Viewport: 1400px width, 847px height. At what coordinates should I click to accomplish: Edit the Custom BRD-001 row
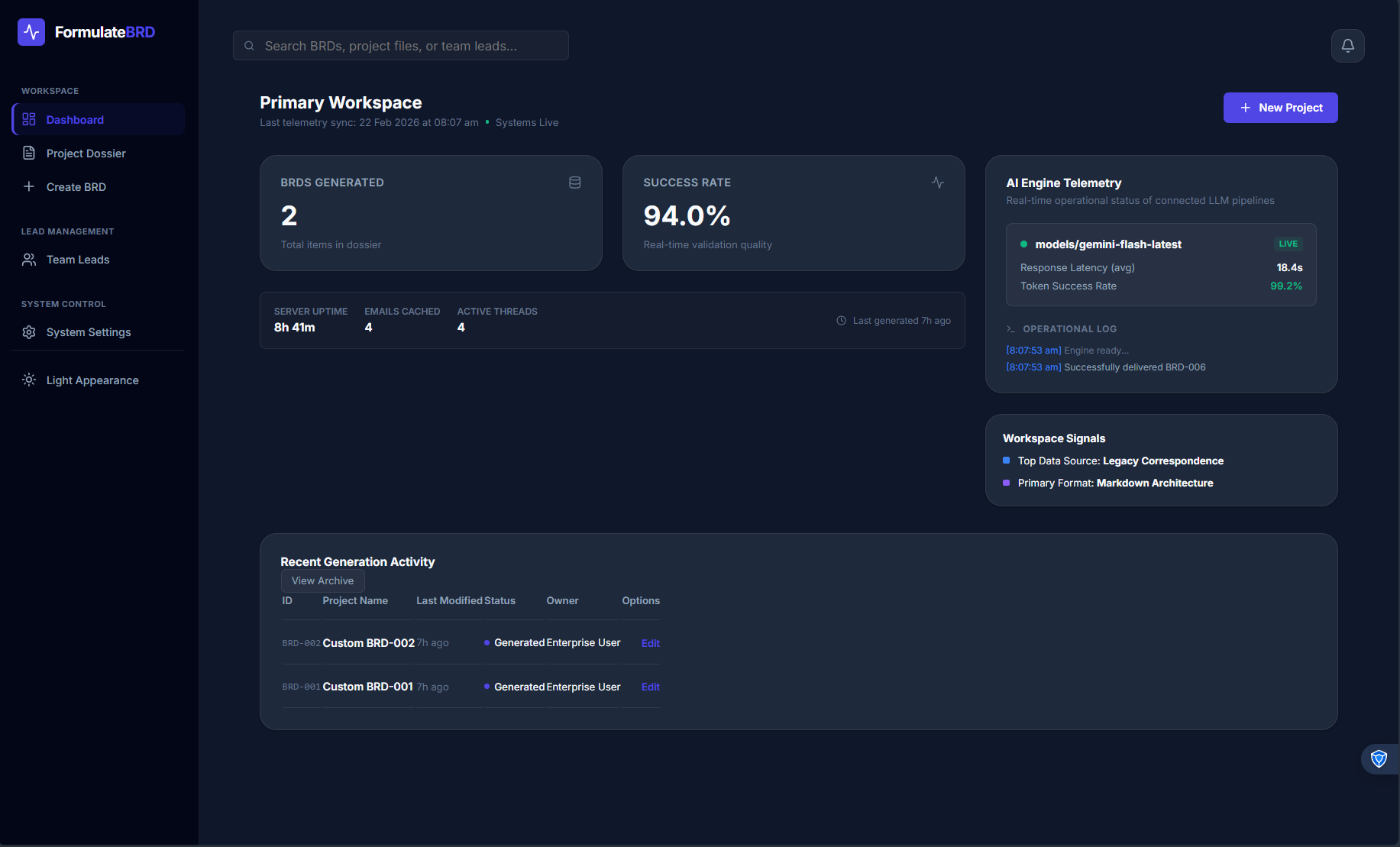650,687
